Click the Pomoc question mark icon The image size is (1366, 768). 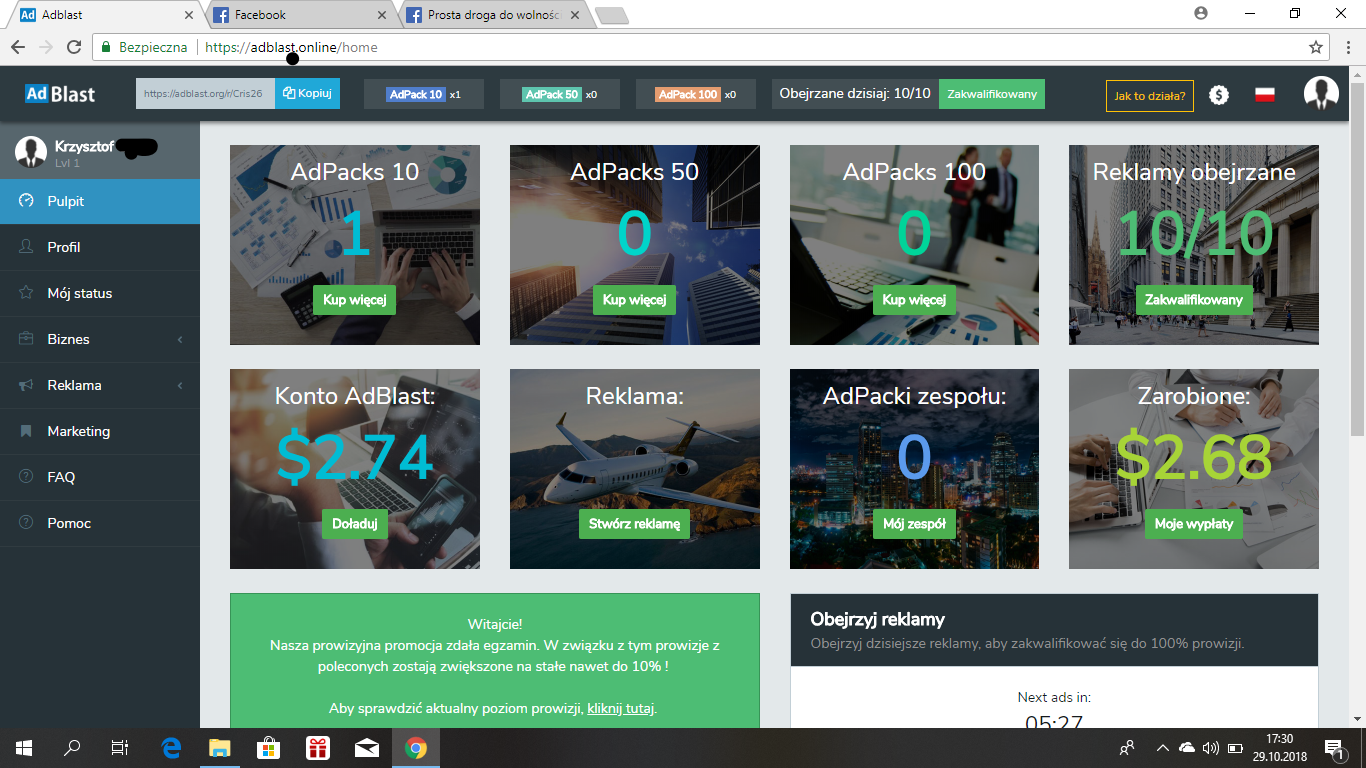coord(26,523)
